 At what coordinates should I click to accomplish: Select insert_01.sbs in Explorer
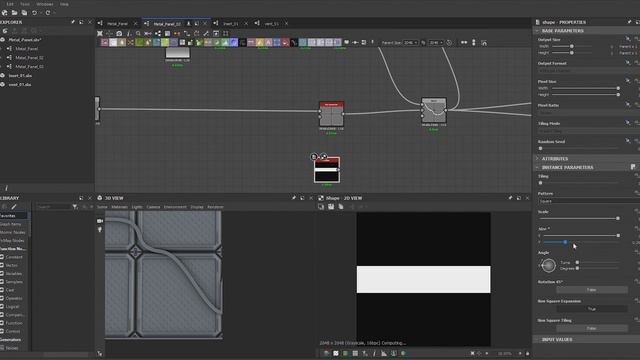click(20, 76)
